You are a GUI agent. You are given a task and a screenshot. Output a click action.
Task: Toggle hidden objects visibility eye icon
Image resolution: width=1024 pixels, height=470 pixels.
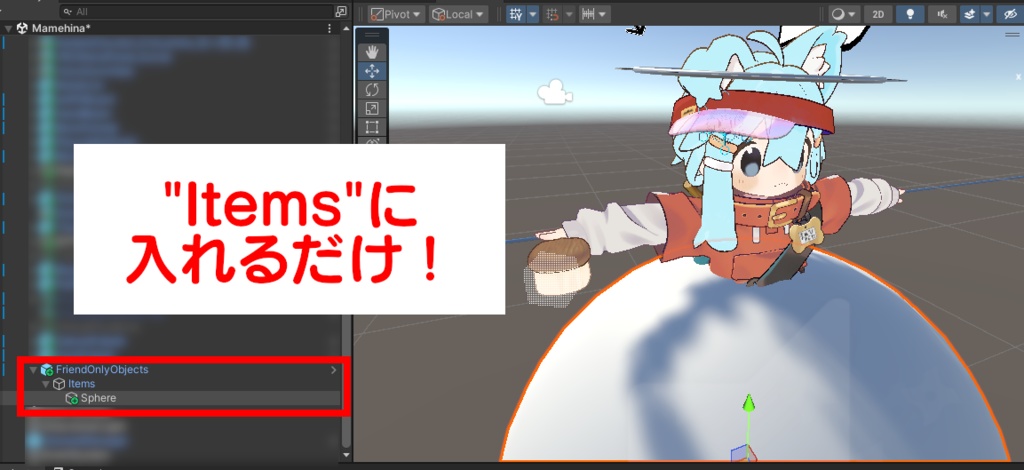[1010, 14]
